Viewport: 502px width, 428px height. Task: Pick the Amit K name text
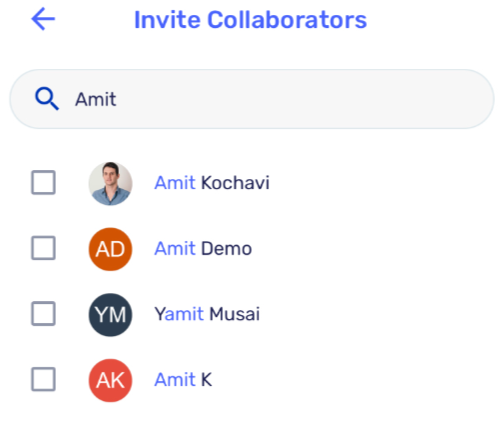[x=183, y=380]
